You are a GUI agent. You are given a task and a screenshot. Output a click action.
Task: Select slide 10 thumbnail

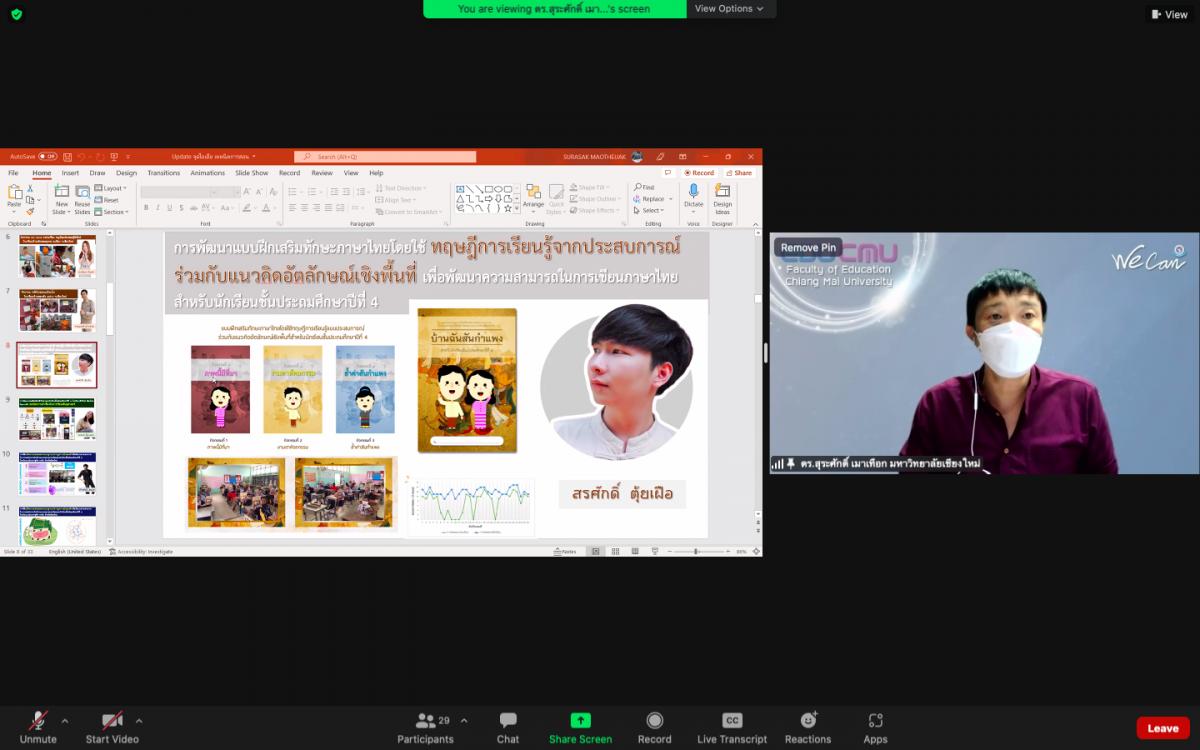57,474
